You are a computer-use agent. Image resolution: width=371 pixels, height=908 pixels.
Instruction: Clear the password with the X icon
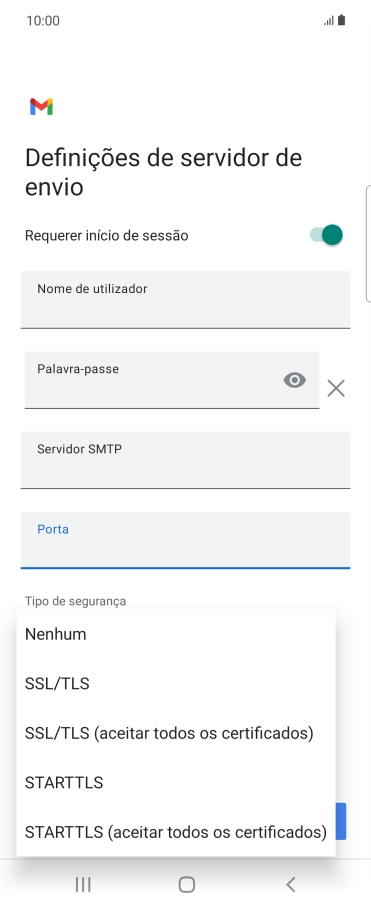coord(336,388)
